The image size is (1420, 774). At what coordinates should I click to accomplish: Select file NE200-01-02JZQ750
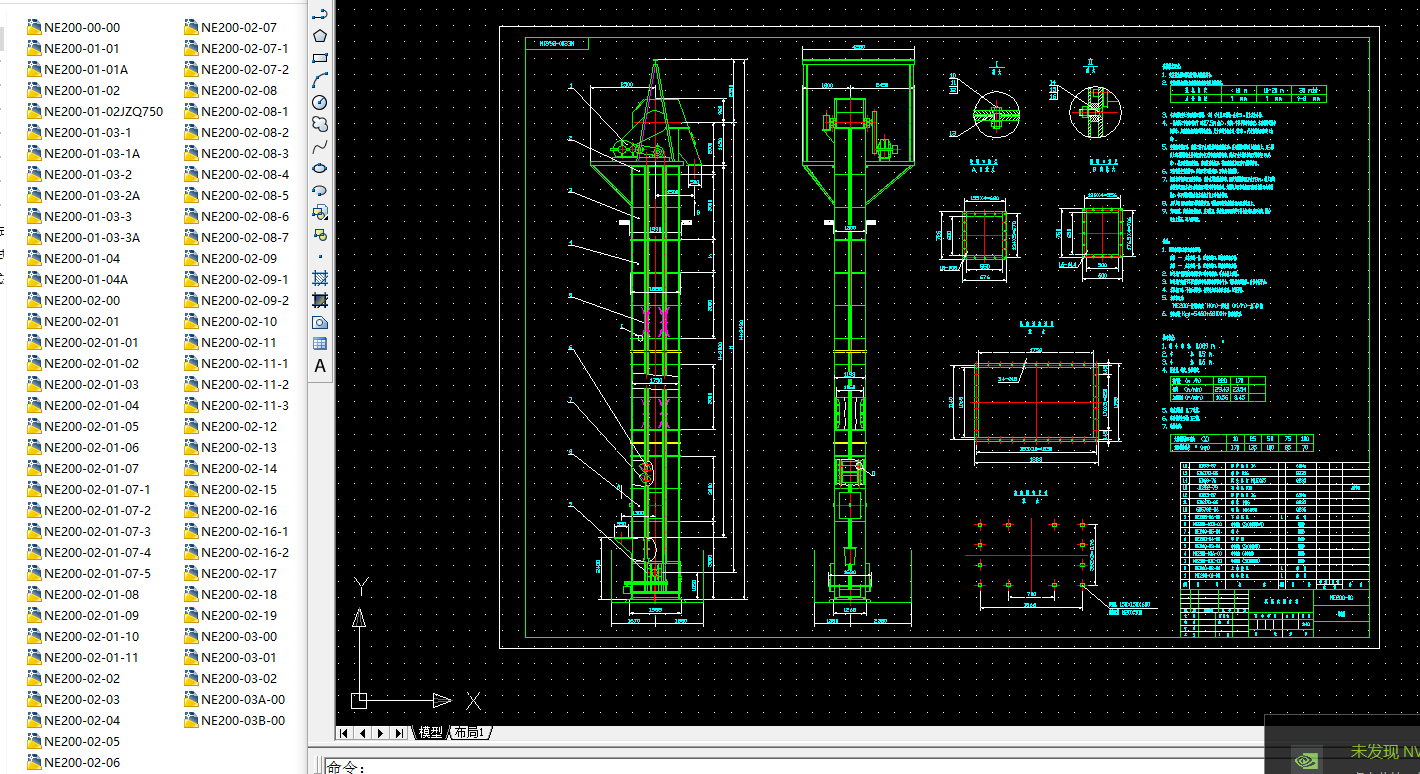(103, 111)
